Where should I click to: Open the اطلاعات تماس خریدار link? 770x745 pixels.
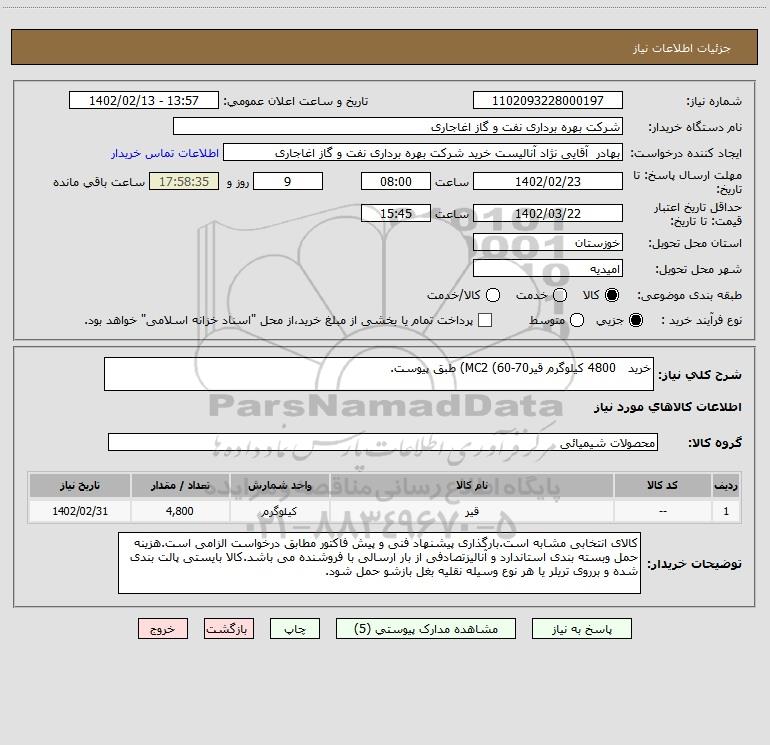tap(165, 153)
